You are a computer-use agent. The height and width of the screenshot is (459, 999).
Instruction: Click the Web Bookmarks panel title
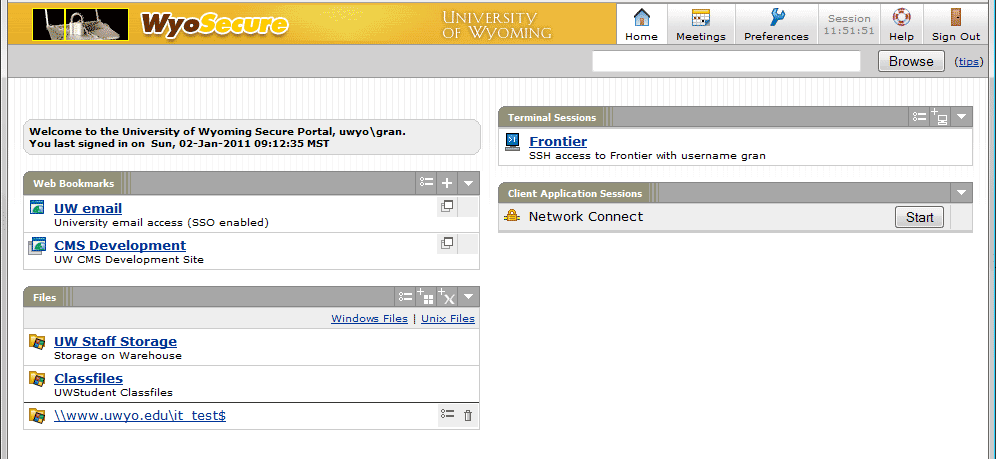tap(74, 184)
